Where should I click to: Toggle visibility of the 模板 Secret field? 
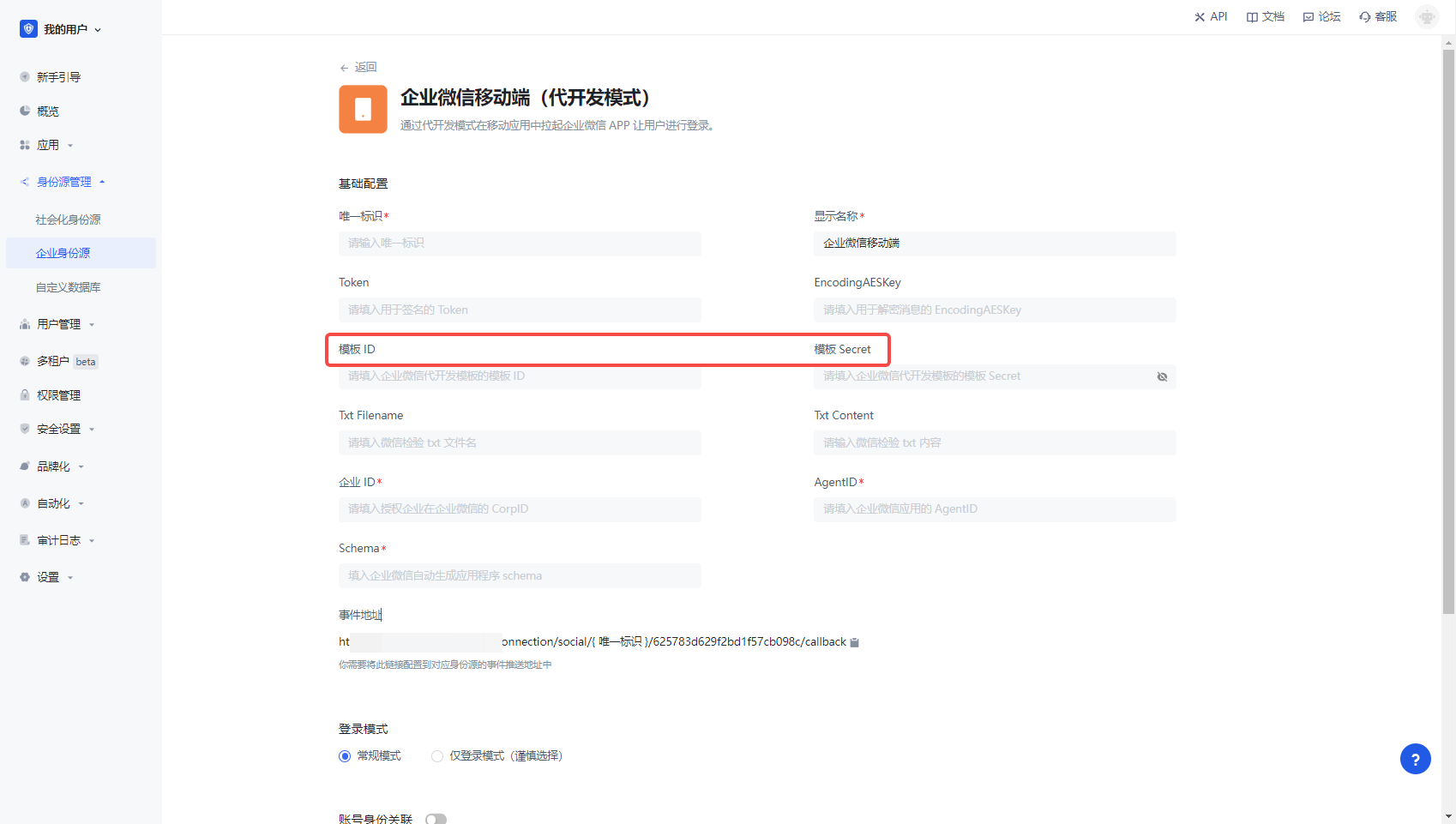1162,376
